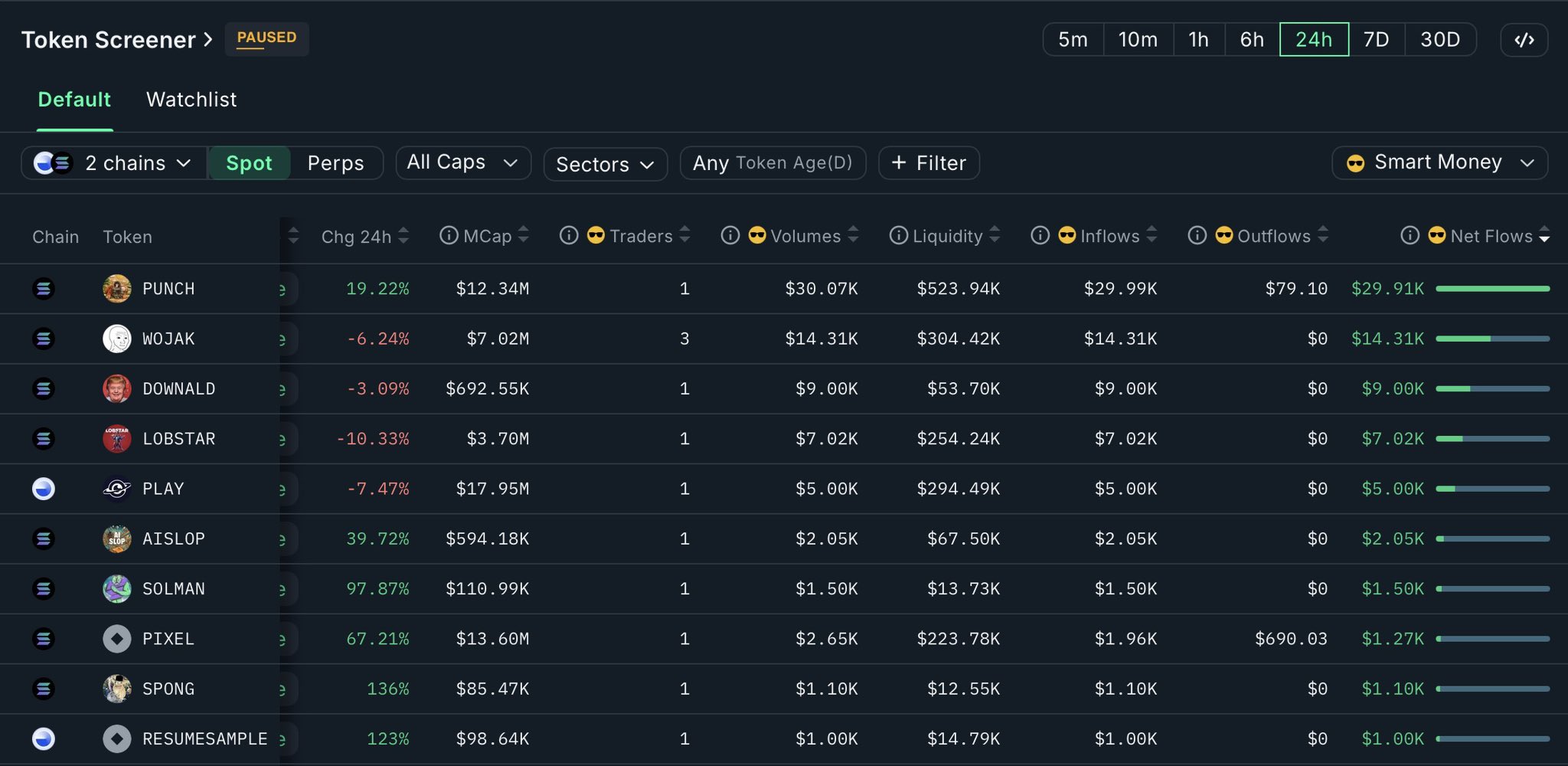
Task: Click the PUNCH token avatar icon
Action: [116, 289]
